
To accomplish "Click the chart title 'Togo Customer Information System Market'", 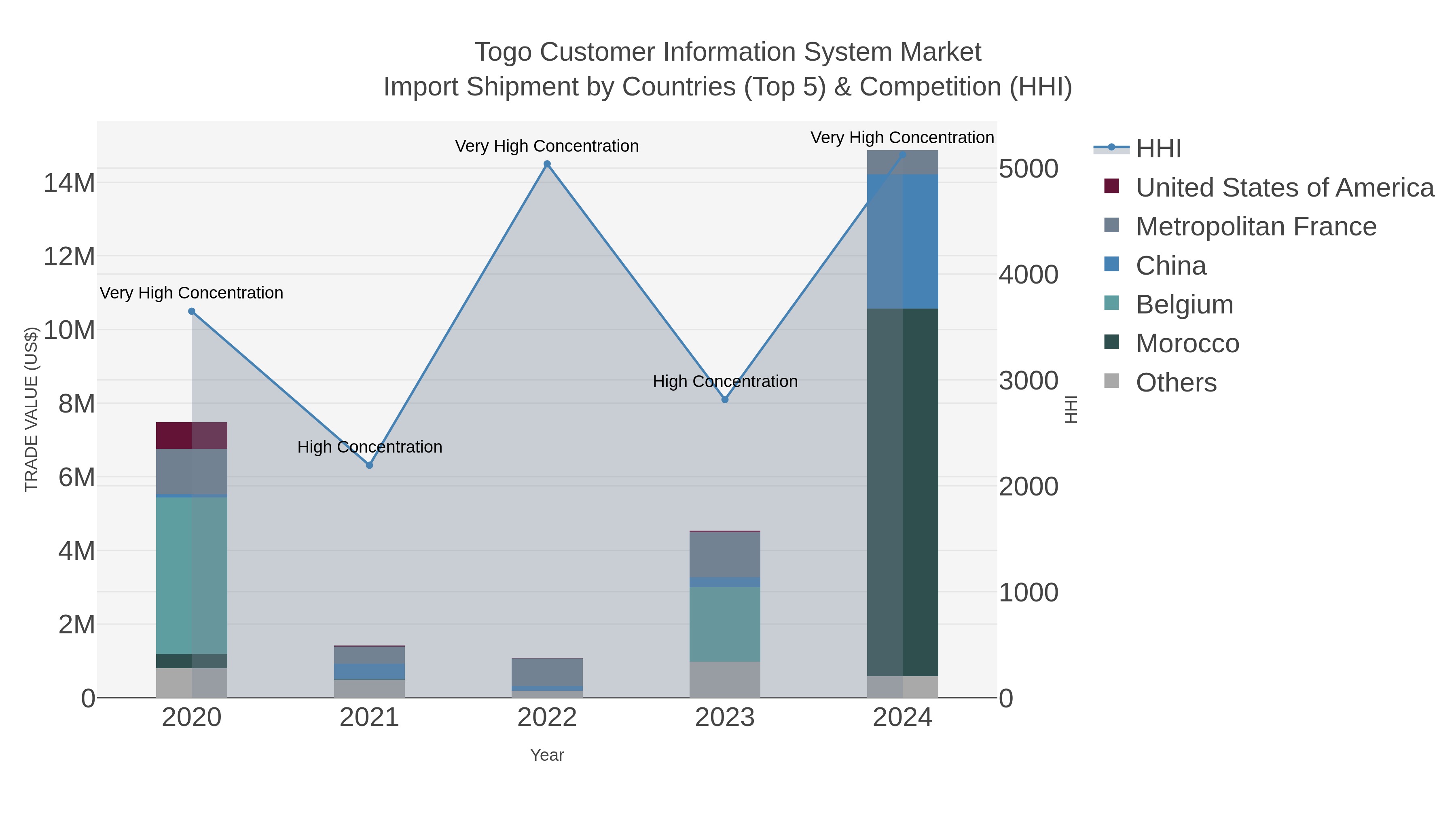I will [x=728, y=52].
